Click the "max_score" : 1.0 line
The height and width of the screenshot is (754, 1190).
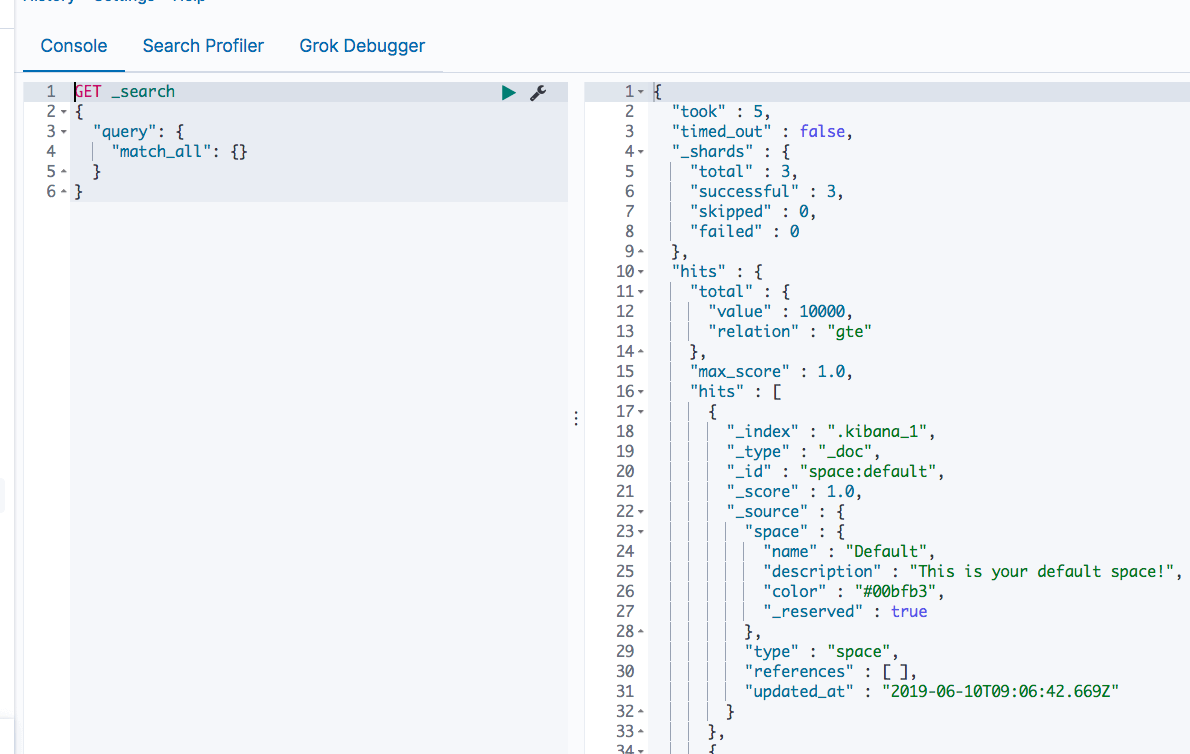click(x=771, y=372)
